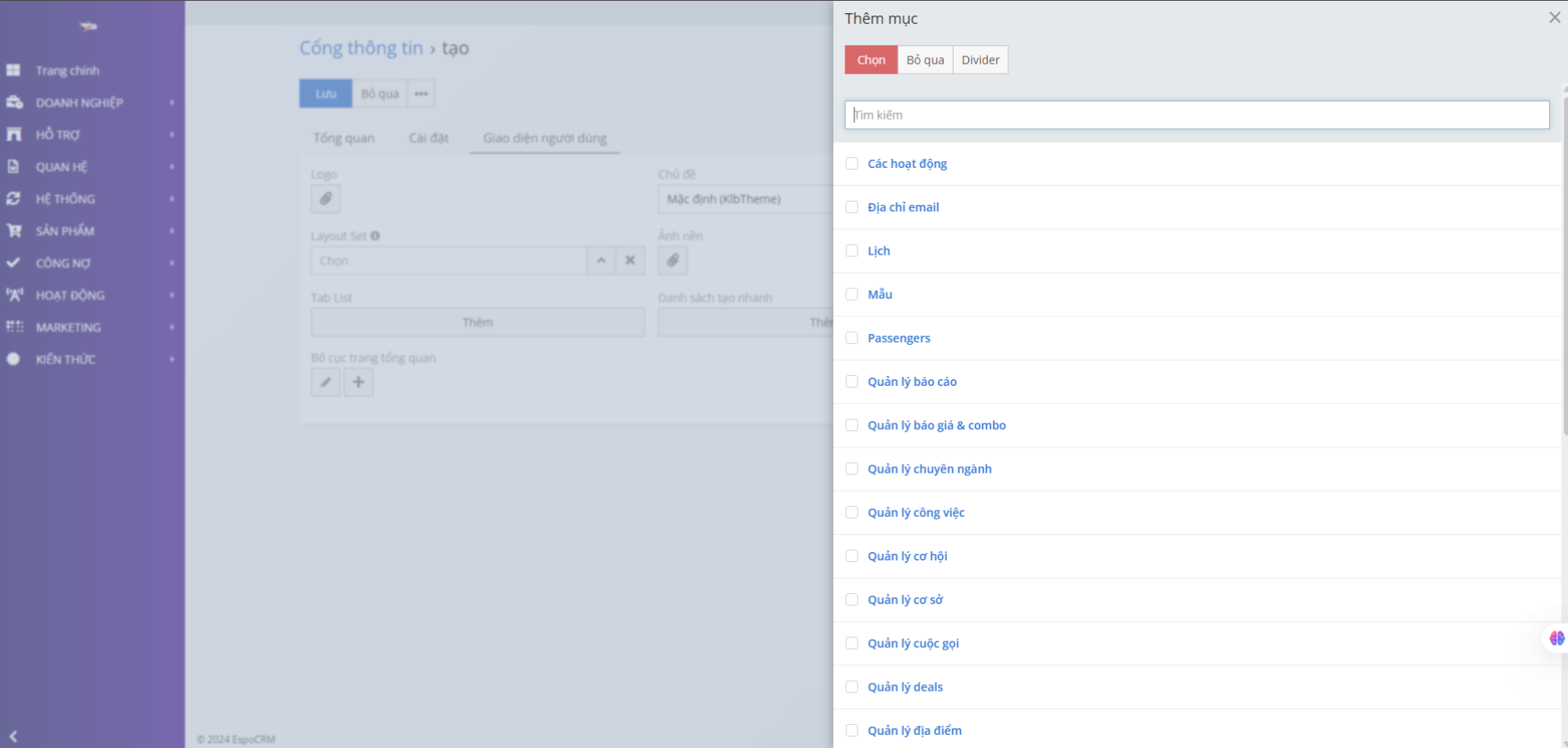1568x748 pixels.
Task: Clear the Layout Set field with X icon
Action: pos(630,261)
